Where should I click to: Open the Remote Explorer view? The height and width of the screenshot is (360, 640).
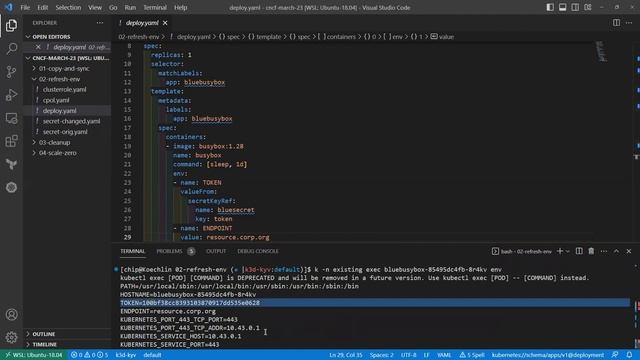click(x=11, y=118)
